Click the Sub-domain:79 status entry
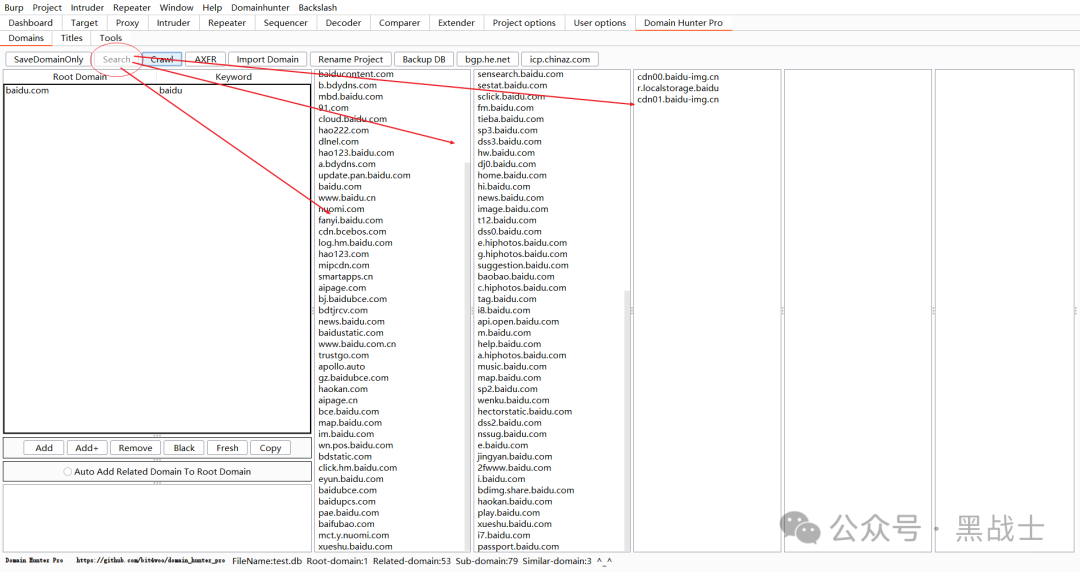Screen dimensions: 1080x572 486,561
